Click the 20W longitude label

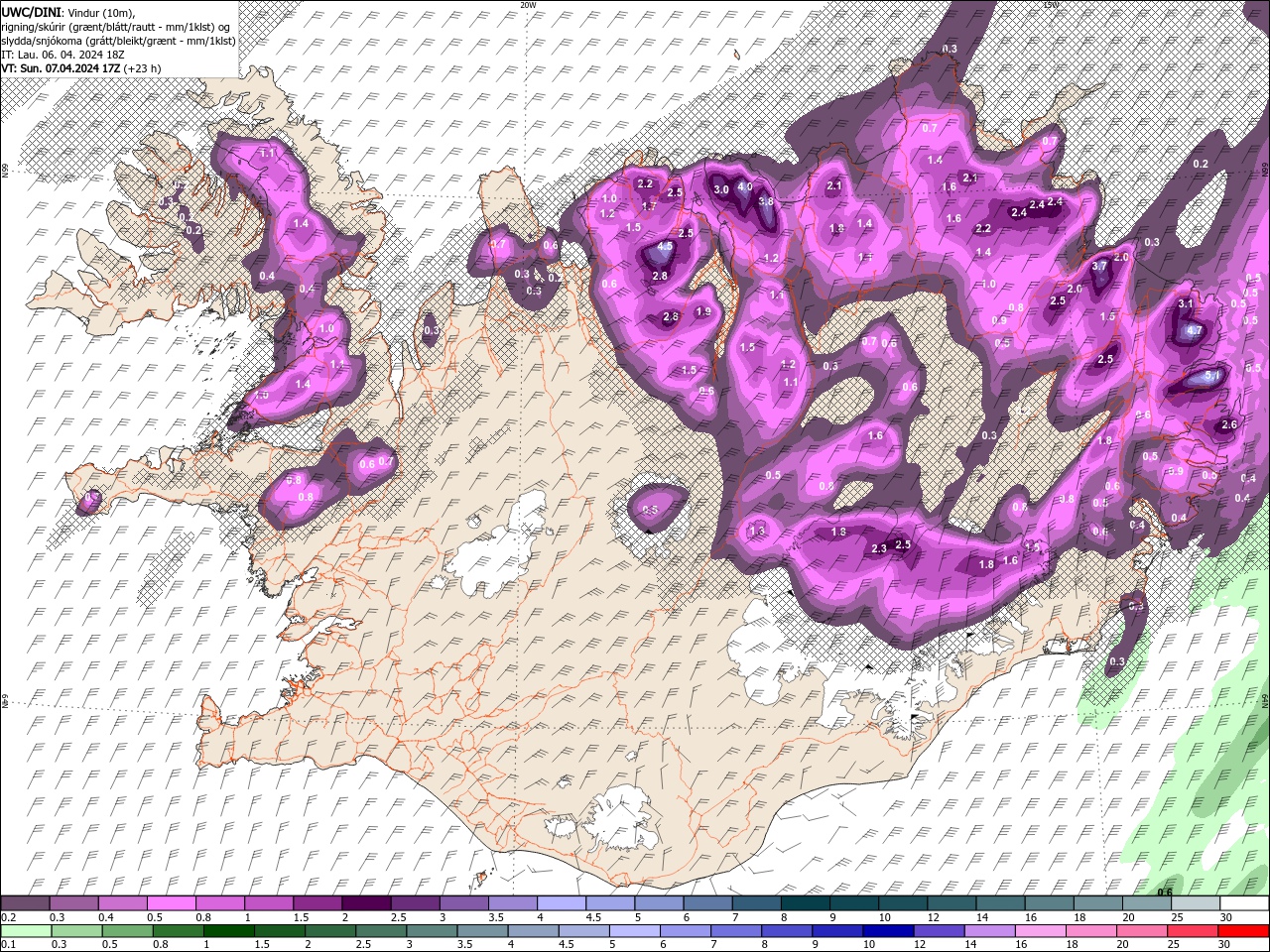pyautogui.click(x=527, y=4)
